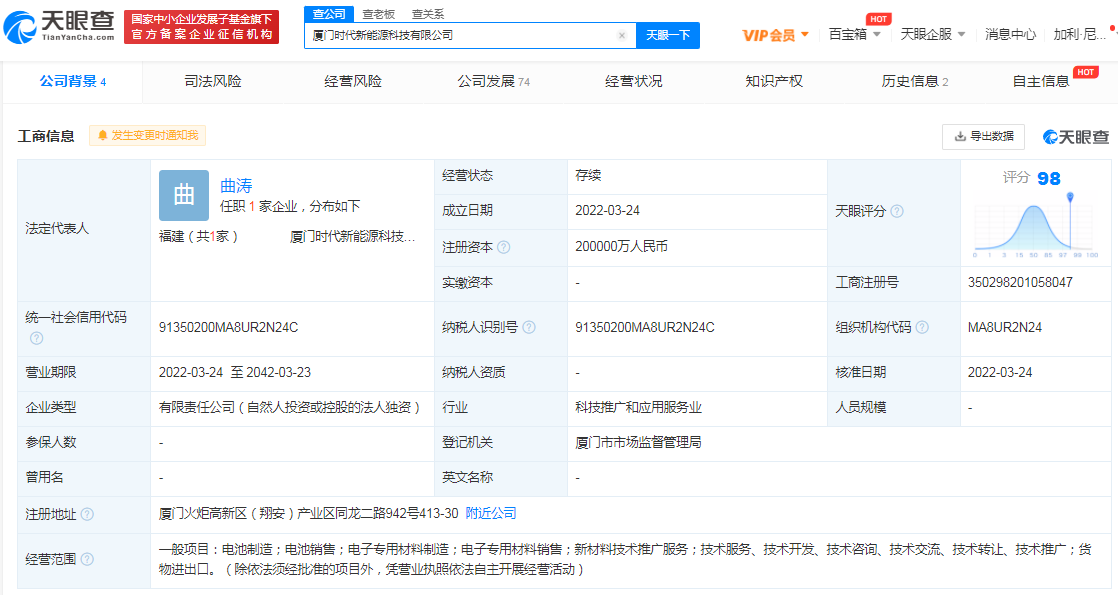Open the VIP会员 dropdown

tap(776, 35)
